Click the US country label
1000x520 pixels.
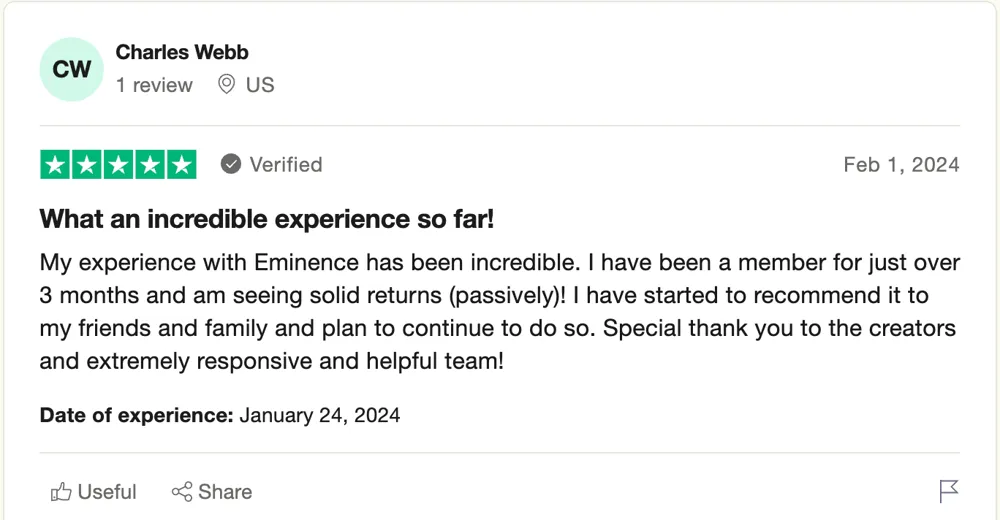[260, 85]
